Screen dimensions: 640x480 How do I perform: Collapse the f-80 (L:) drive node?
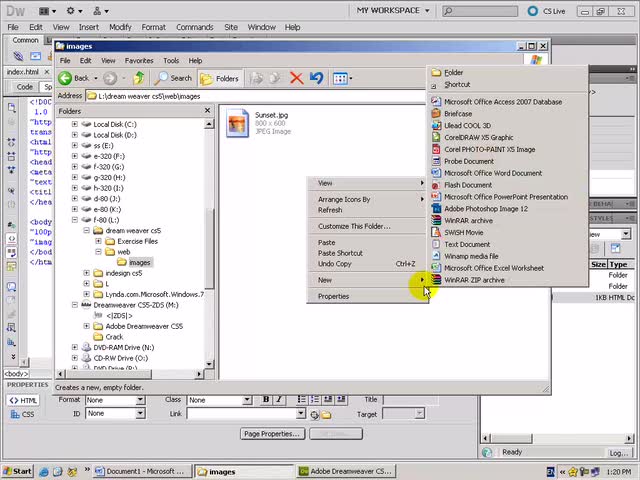tap(75, 220)
